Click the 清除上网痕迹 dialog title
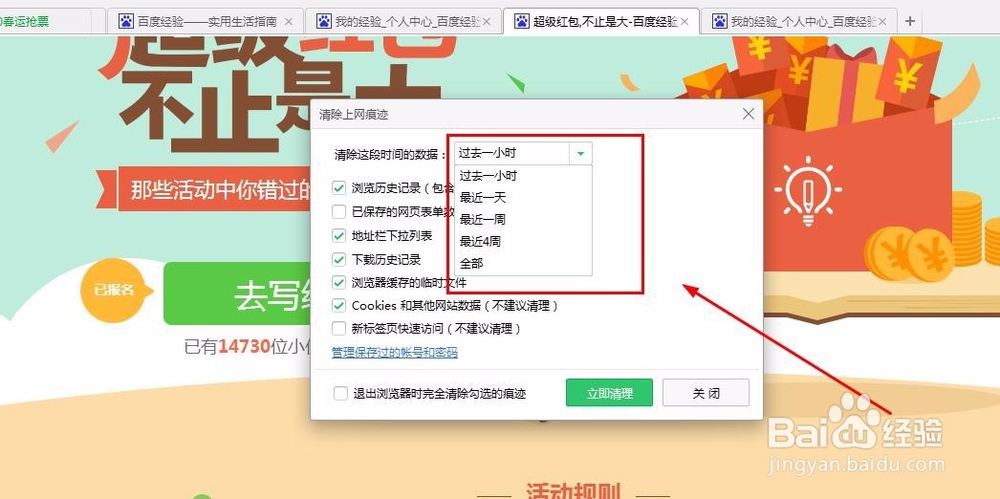1000x499 pixels. tap(353, 115)
